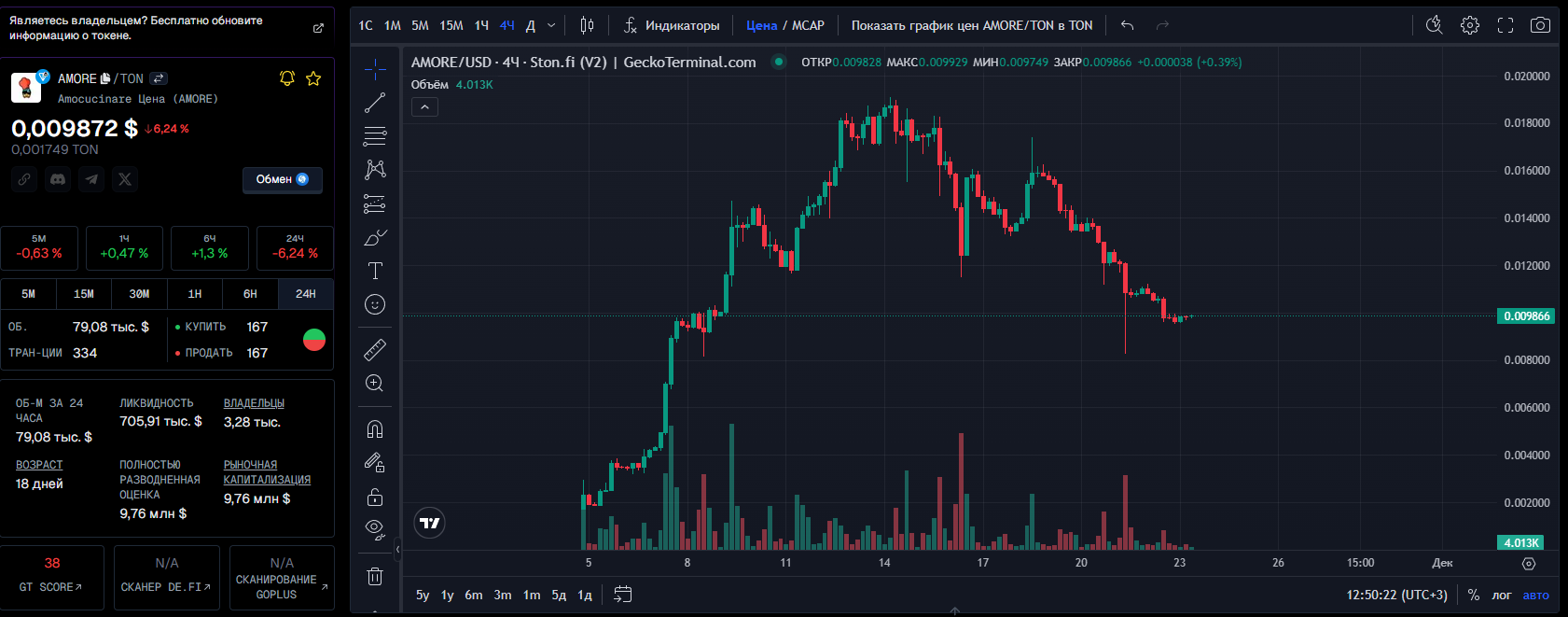This screenshot has width=1568, height=617.
Task: Switch chart to MCAP mode
Action: [809, 25]
